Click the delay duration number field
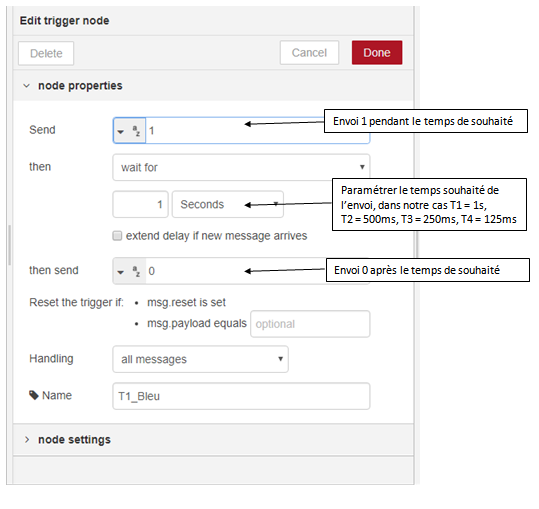The image size is (539, 509). click(x=140, y=204)
